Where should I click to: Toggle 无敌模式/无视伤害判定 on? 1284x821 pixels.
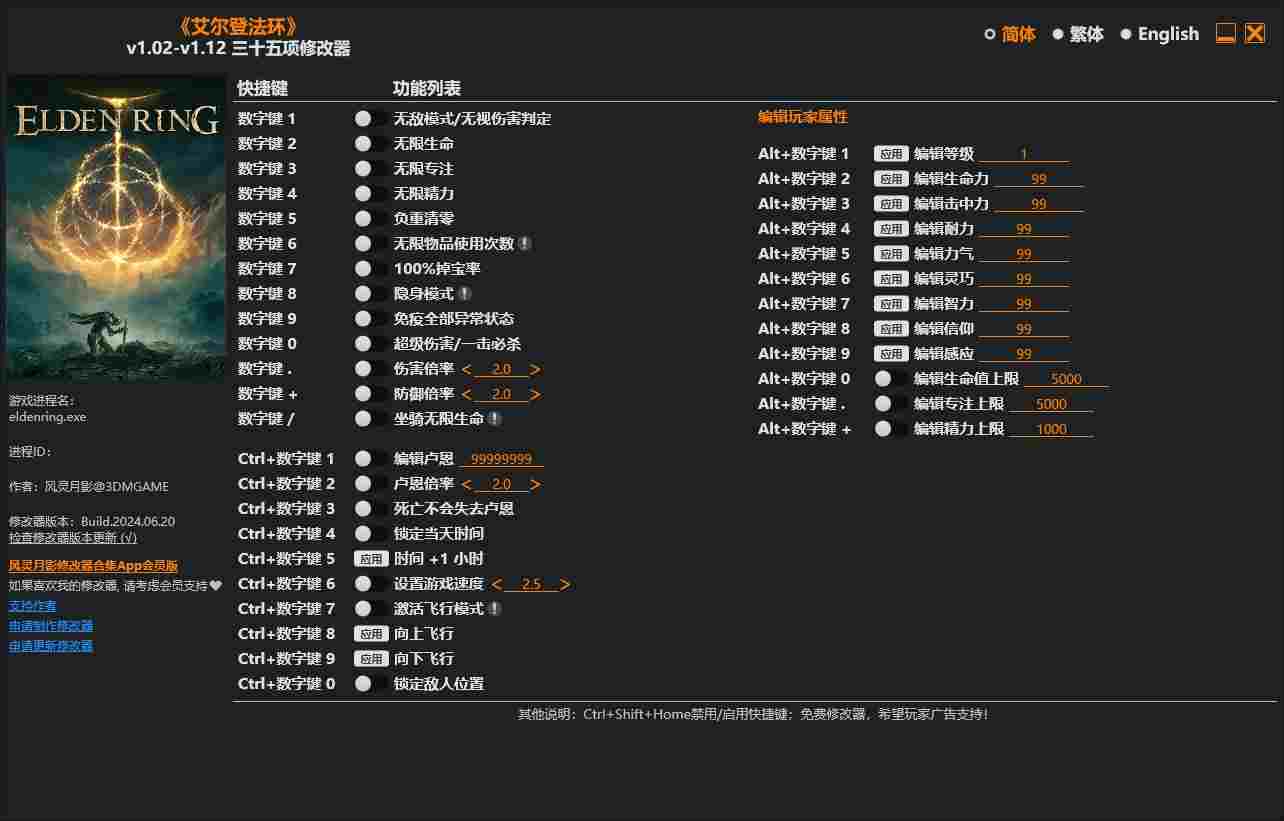[371, 118]
